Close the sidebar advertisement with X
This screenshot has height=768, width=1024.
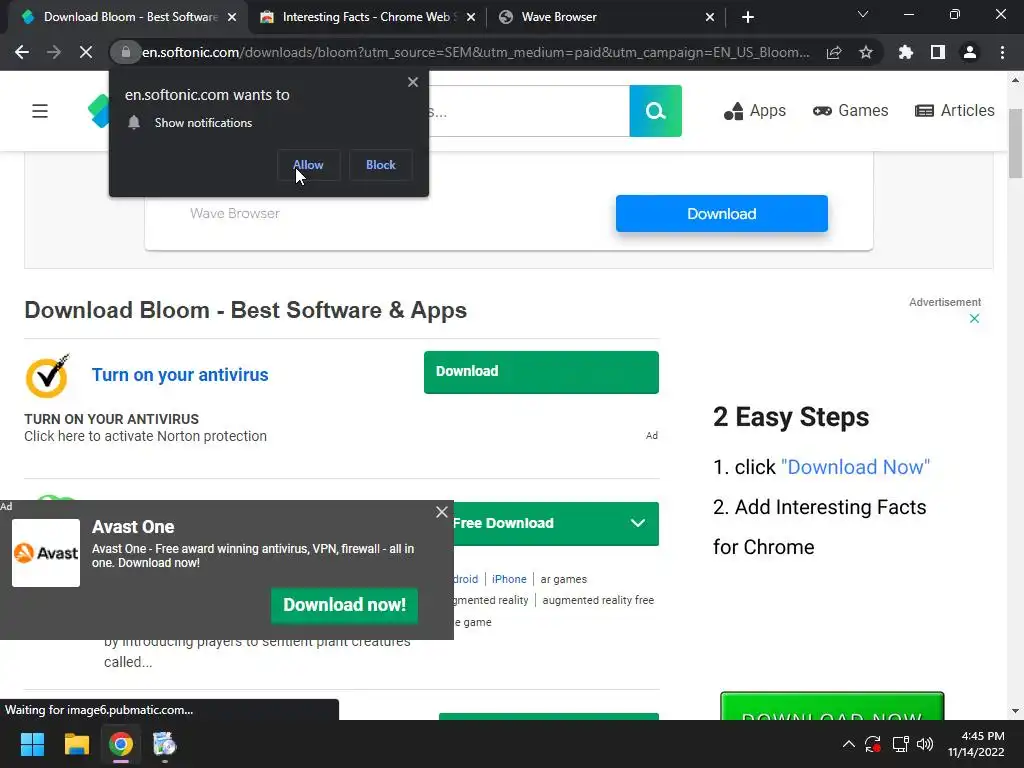[974, 319]
